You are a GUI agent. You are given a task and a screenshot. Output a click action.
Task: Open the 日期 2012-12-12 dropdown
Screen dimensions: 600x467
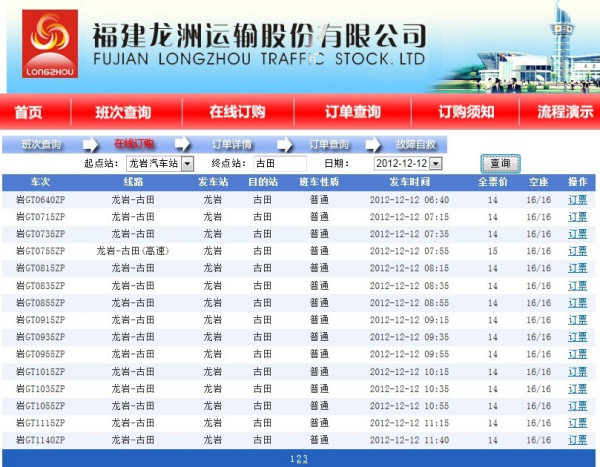[408, 164]
